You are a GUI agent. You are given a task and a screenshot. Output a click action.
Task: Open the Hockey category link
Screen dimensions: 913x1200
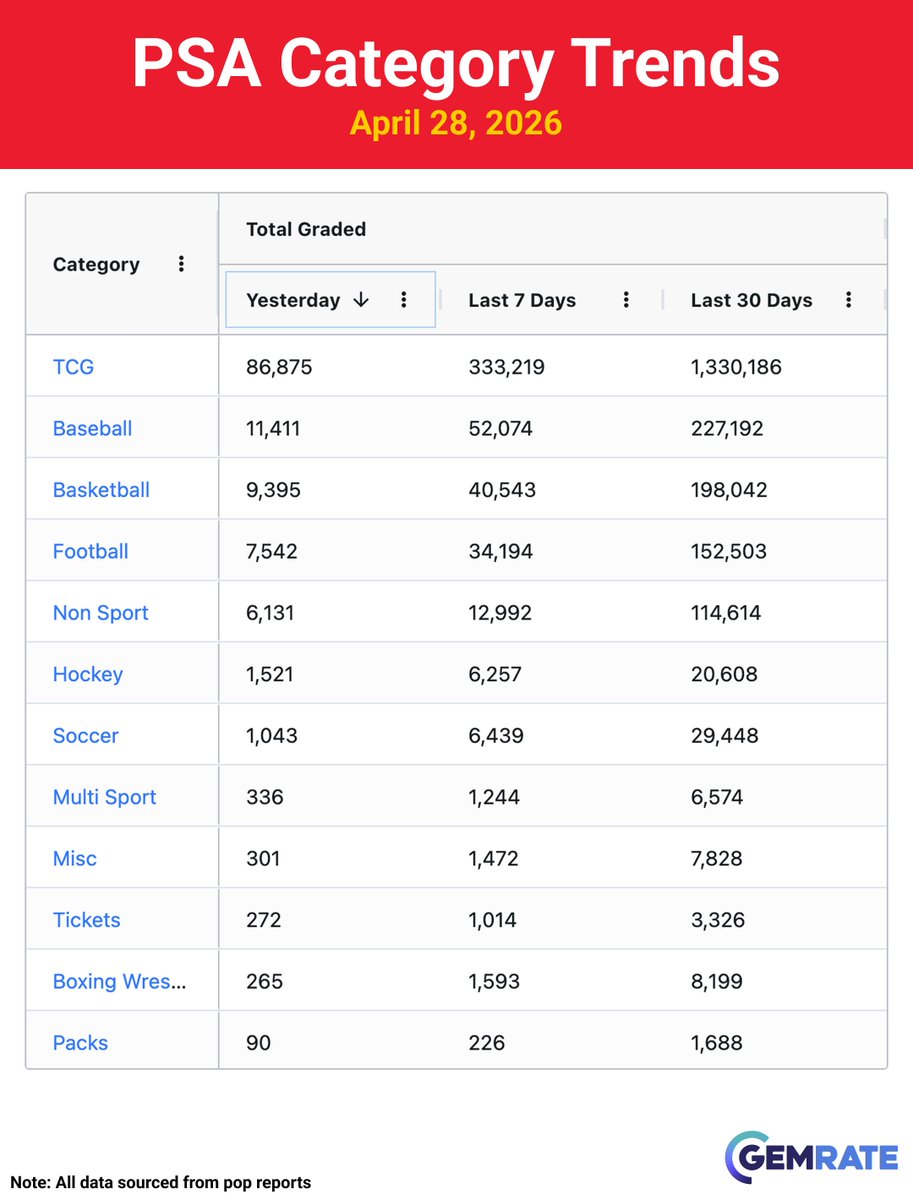click(x=88, y=674)
